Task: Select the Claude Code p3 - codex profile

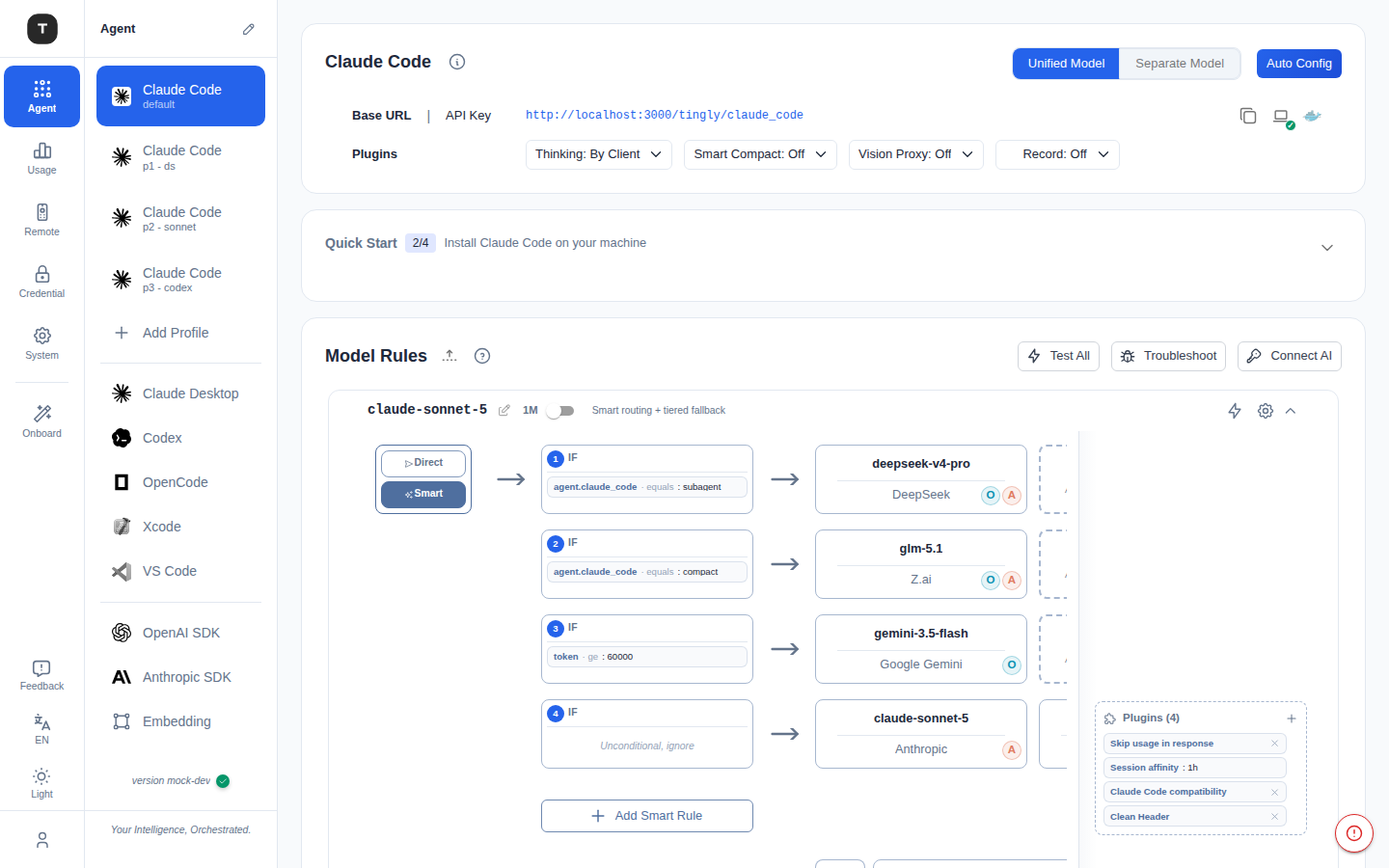Action: pyautogui.click(x=180, y=280)
